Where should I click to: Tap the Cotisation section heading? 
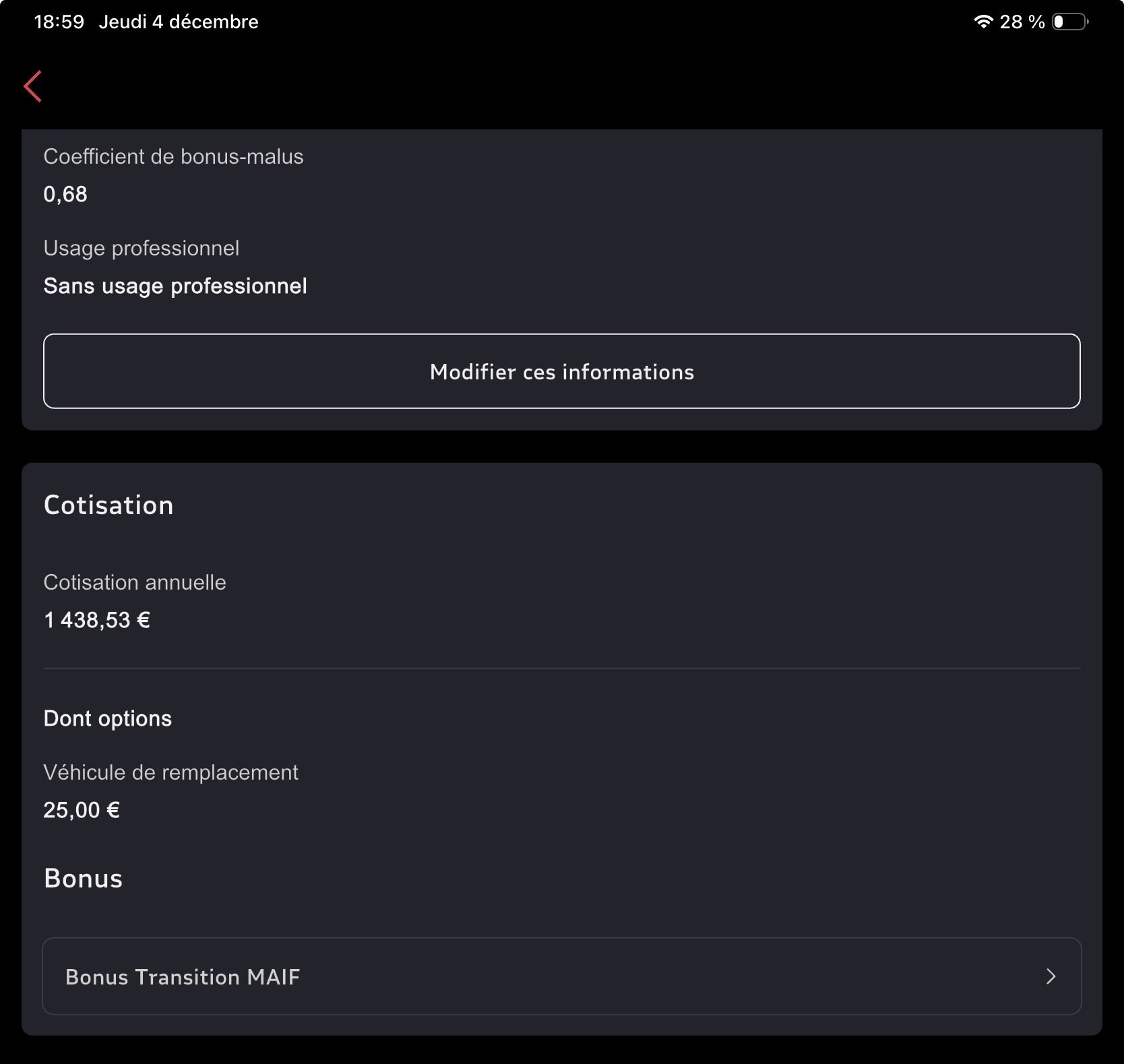pyautogui.click(x=108, y=505)
